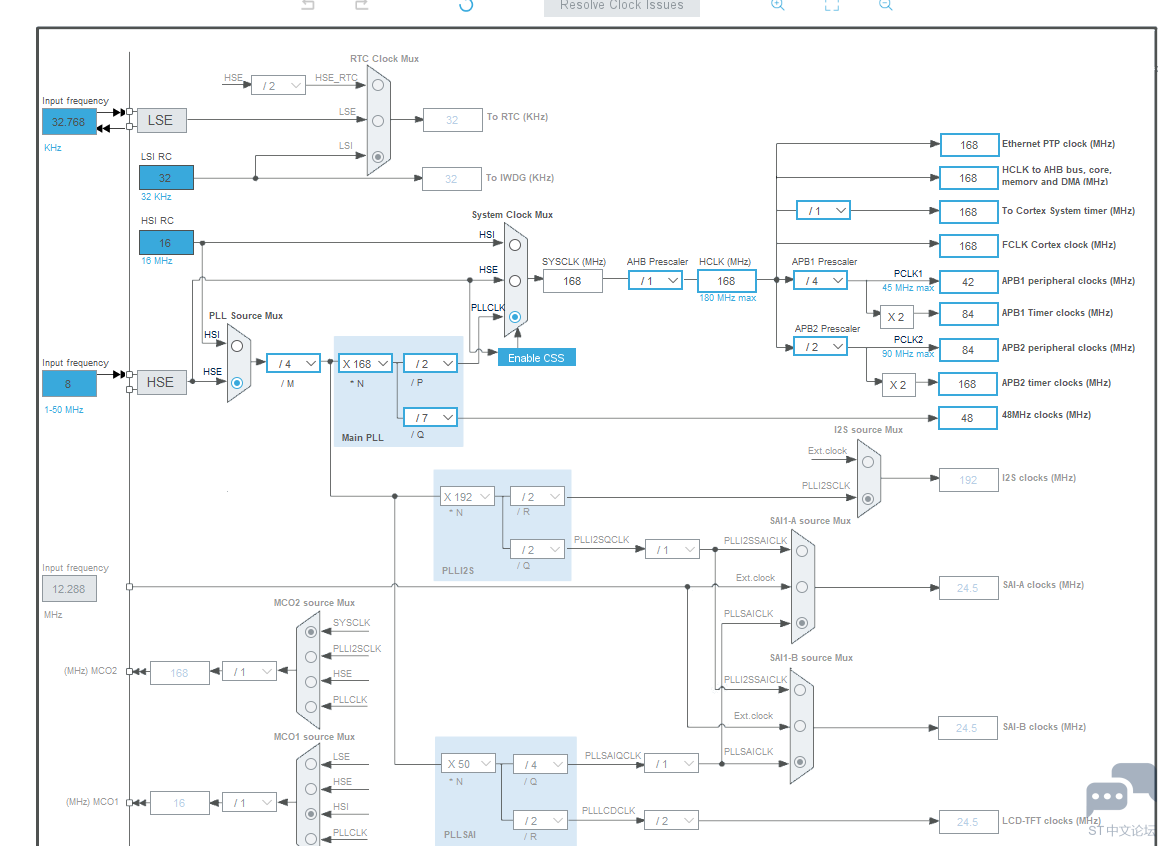The image size is (1165, 846).
Task: Select HSI in PLL Source Mux
Action: click(237, 346)
